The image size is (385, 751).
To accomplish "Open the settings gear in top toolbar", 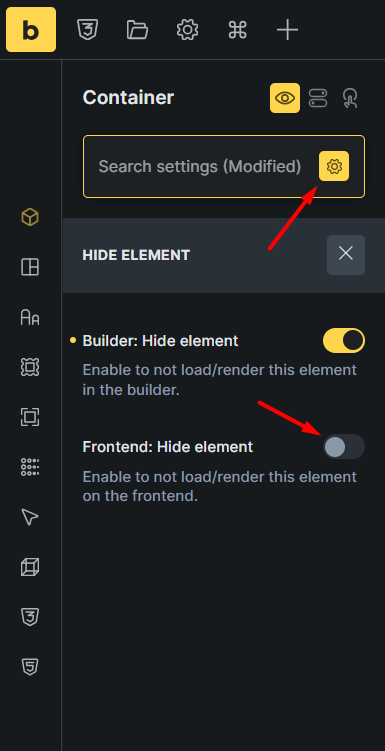I will (187, 30).
